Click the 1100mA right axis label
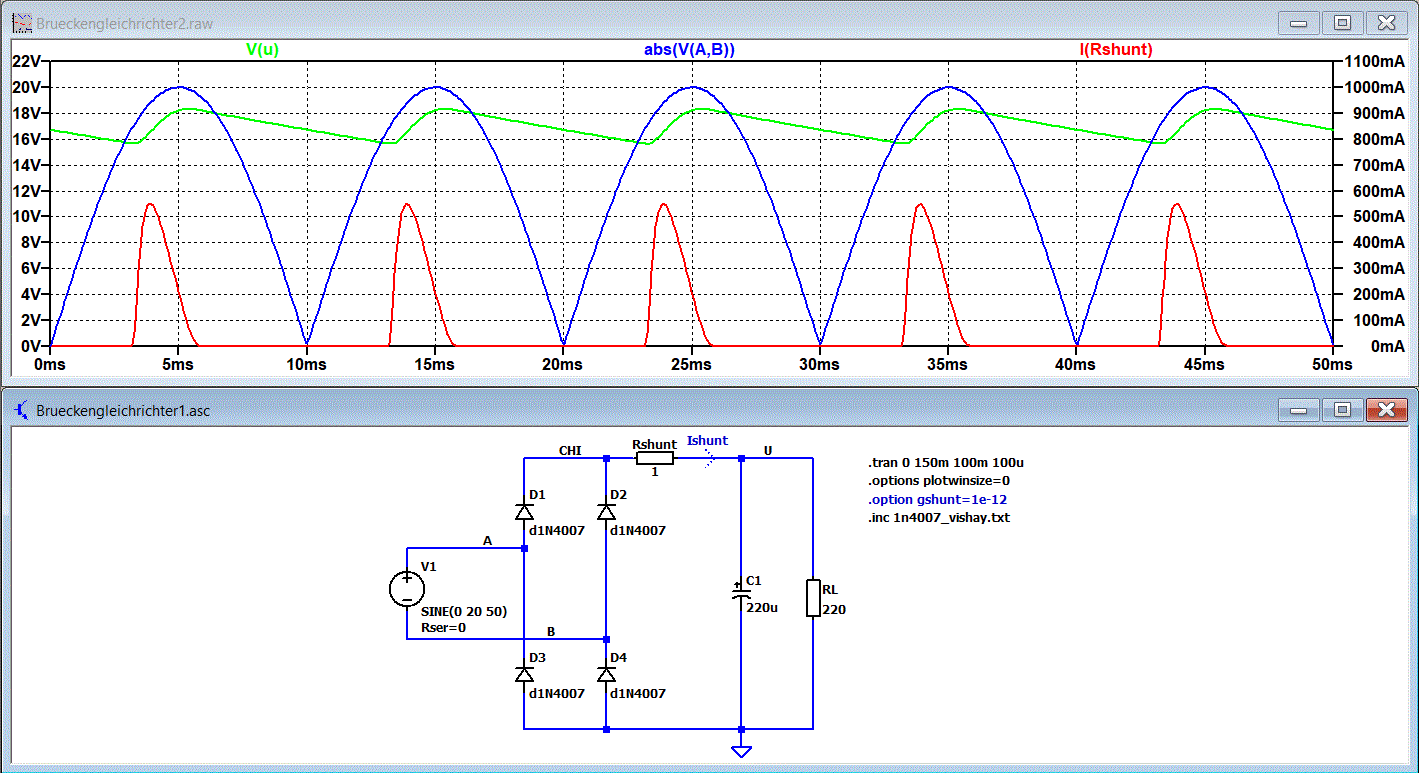 (1374, 62)
